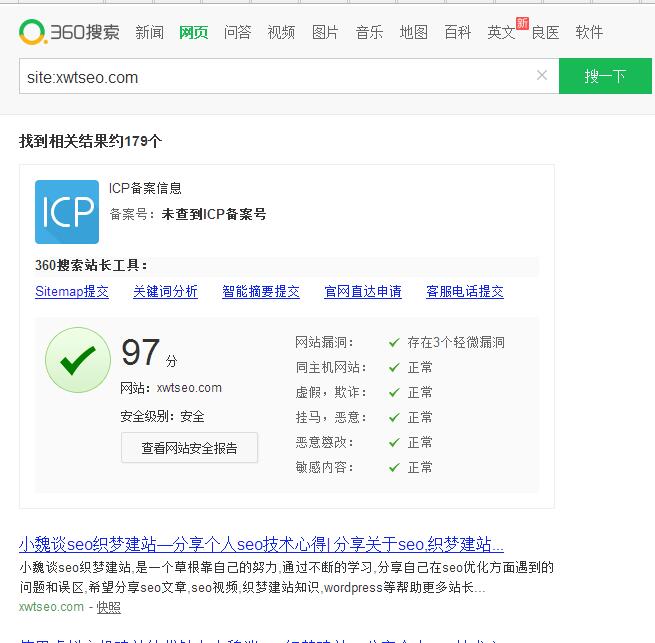This screenshot has height=643, width=655.
Task: Open the Sitemap提交 link
Action: pyautogui.click(x=72, y=292)
